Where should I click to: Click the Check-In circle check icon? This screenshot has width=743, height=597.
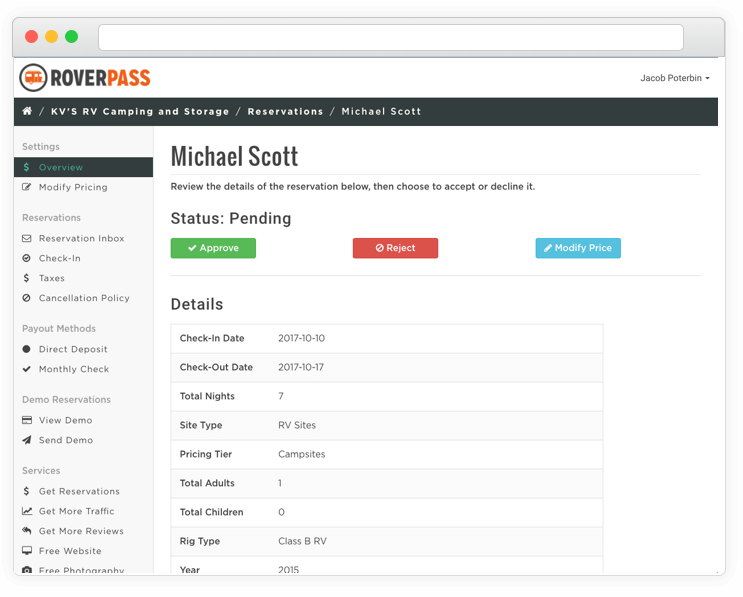[x=27, y=259]
